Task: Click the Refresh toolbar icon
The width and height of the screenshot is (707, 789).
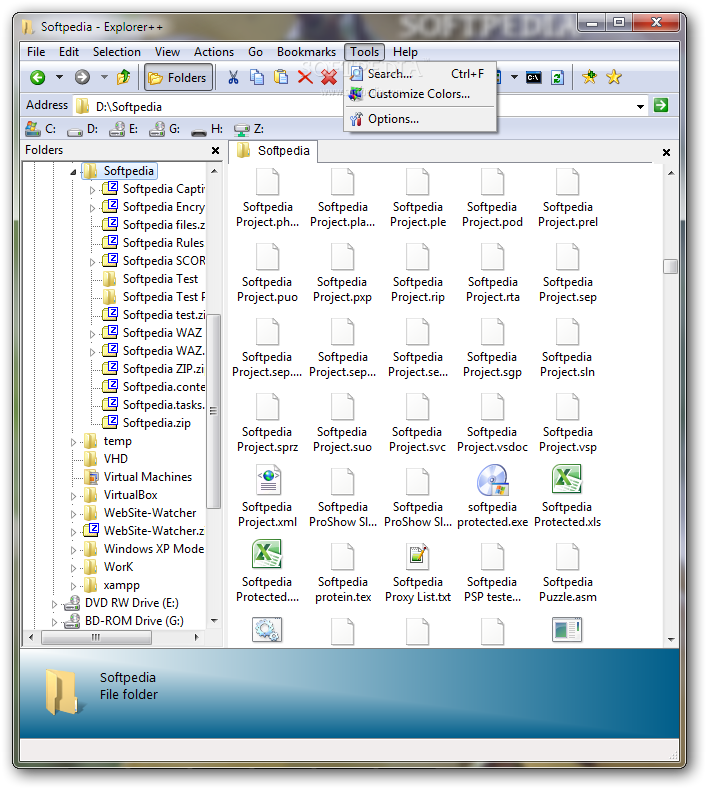Action: click(557, 77)
